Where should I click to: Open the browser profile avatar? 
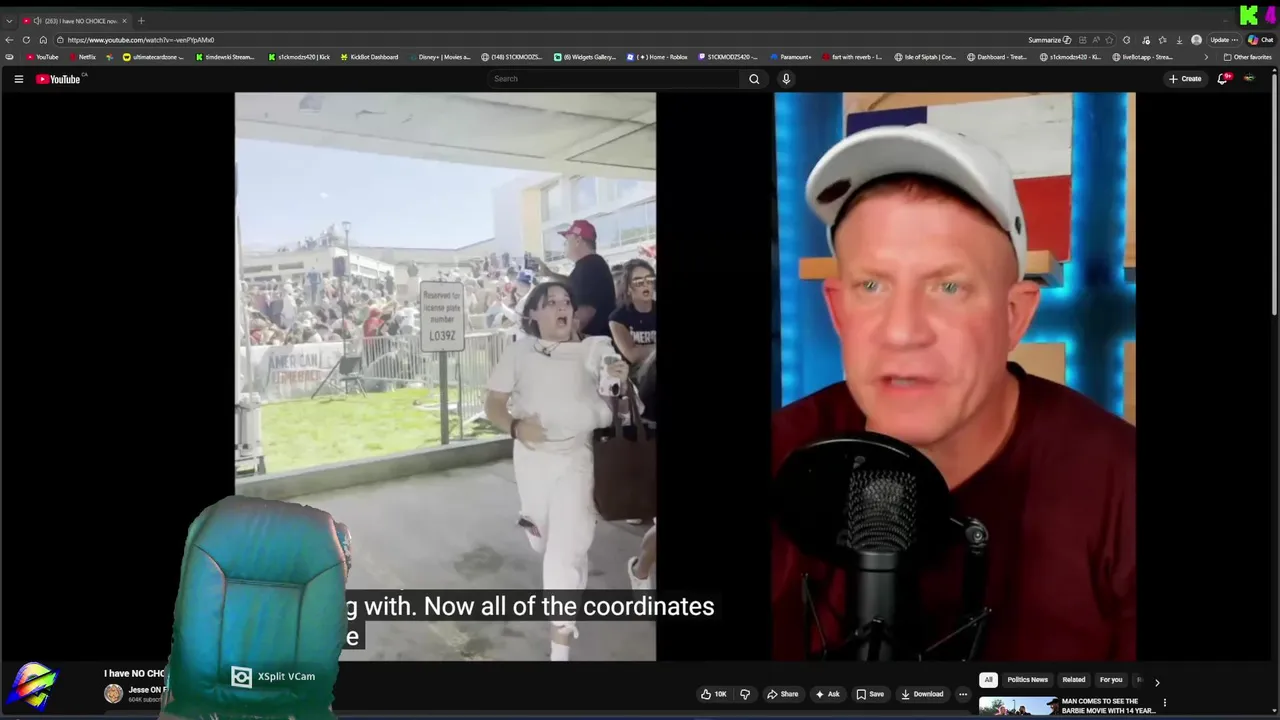point(1196,40)
